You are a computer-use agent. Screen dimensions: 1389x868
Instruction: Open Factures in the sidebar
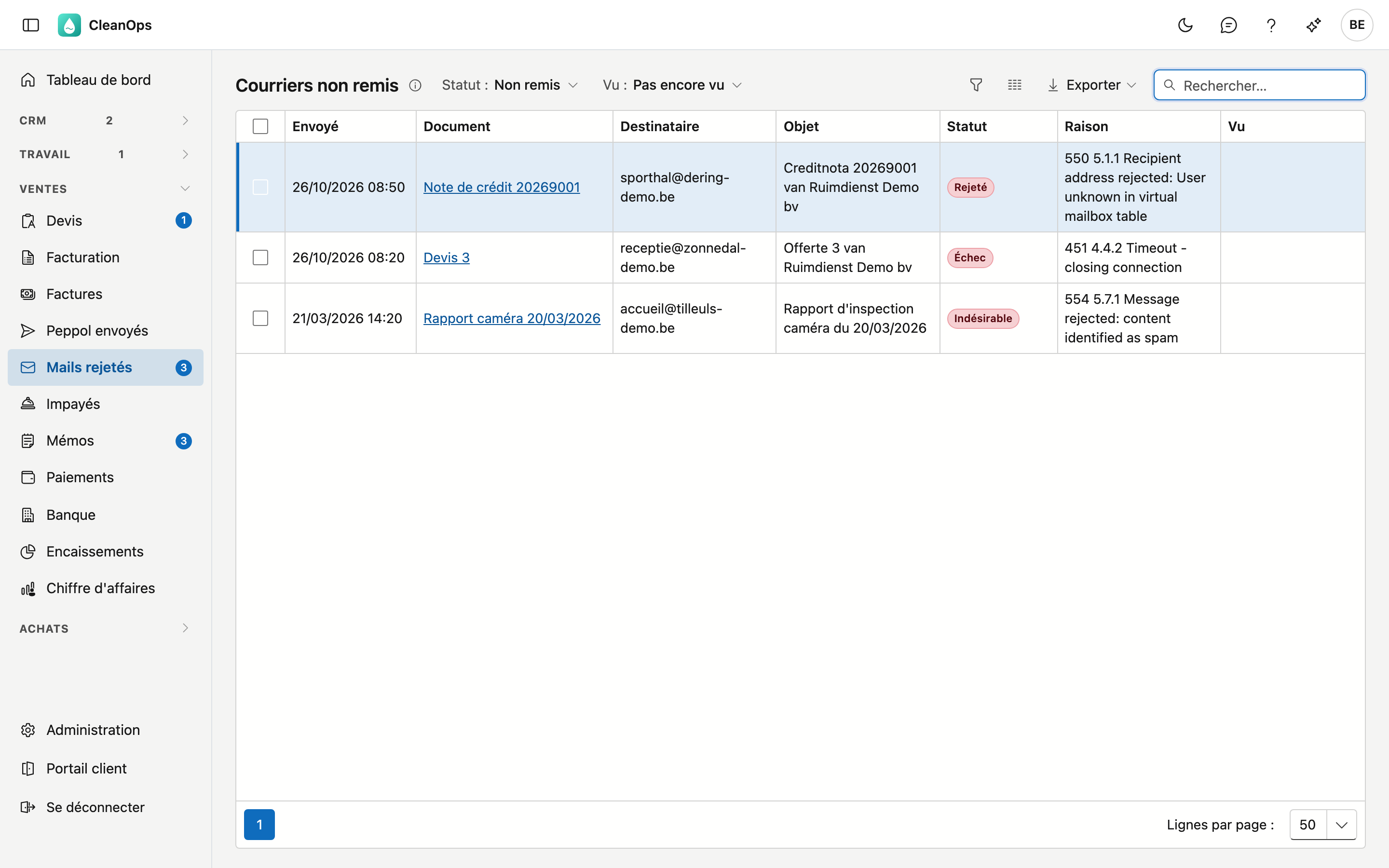[x=106, y=294]
